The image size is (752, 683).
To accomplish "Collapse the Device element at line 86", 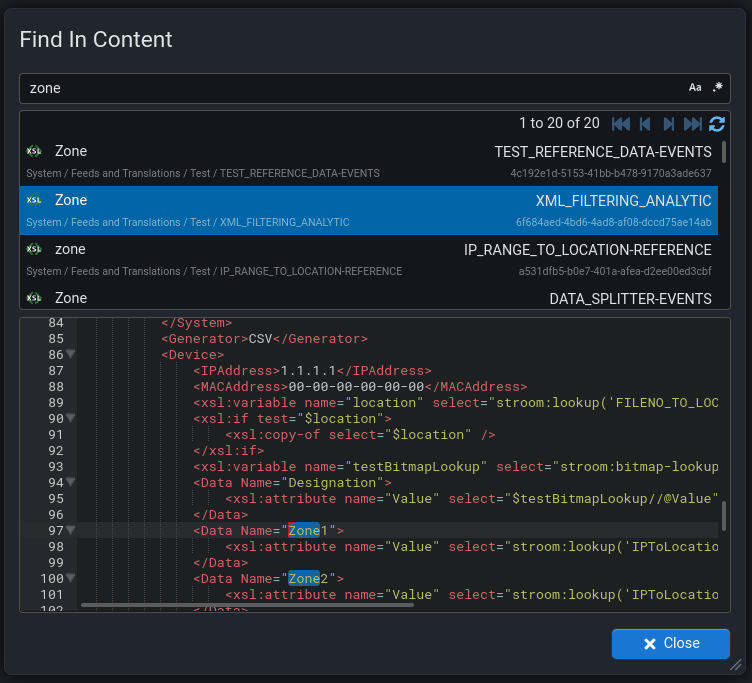I will coord(71,355).
